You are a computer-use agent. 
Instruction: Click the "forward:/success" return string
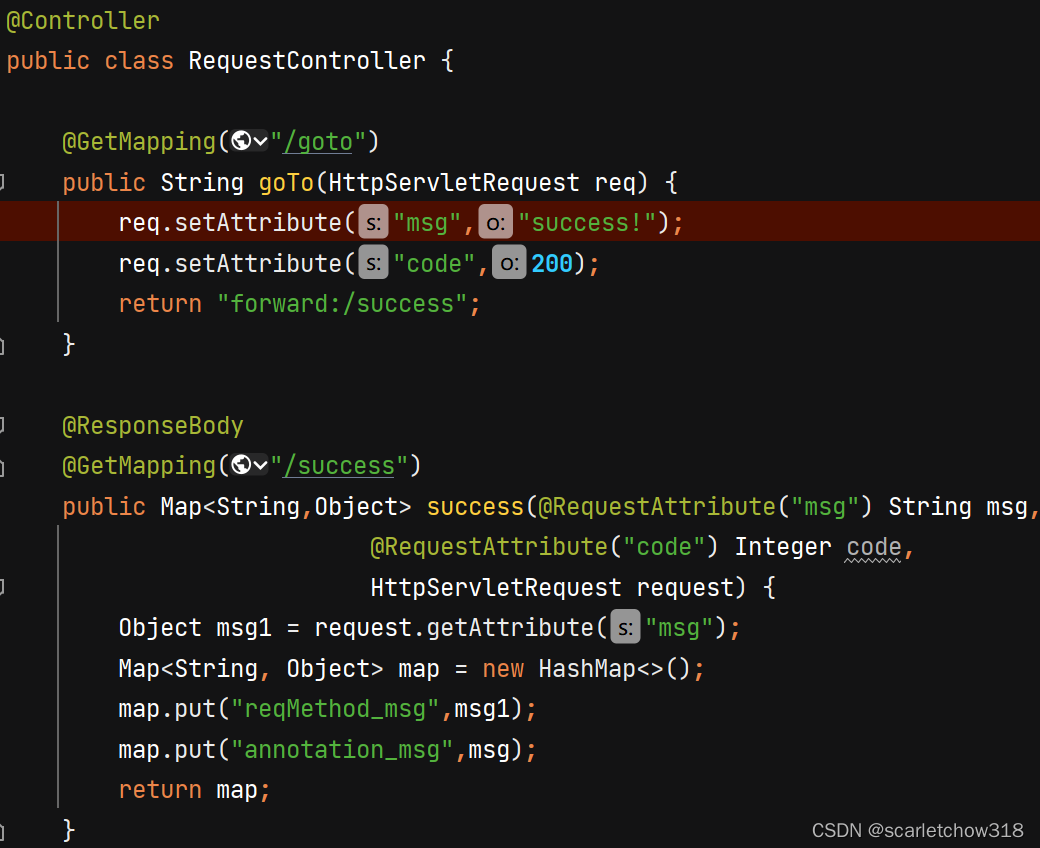346,303
